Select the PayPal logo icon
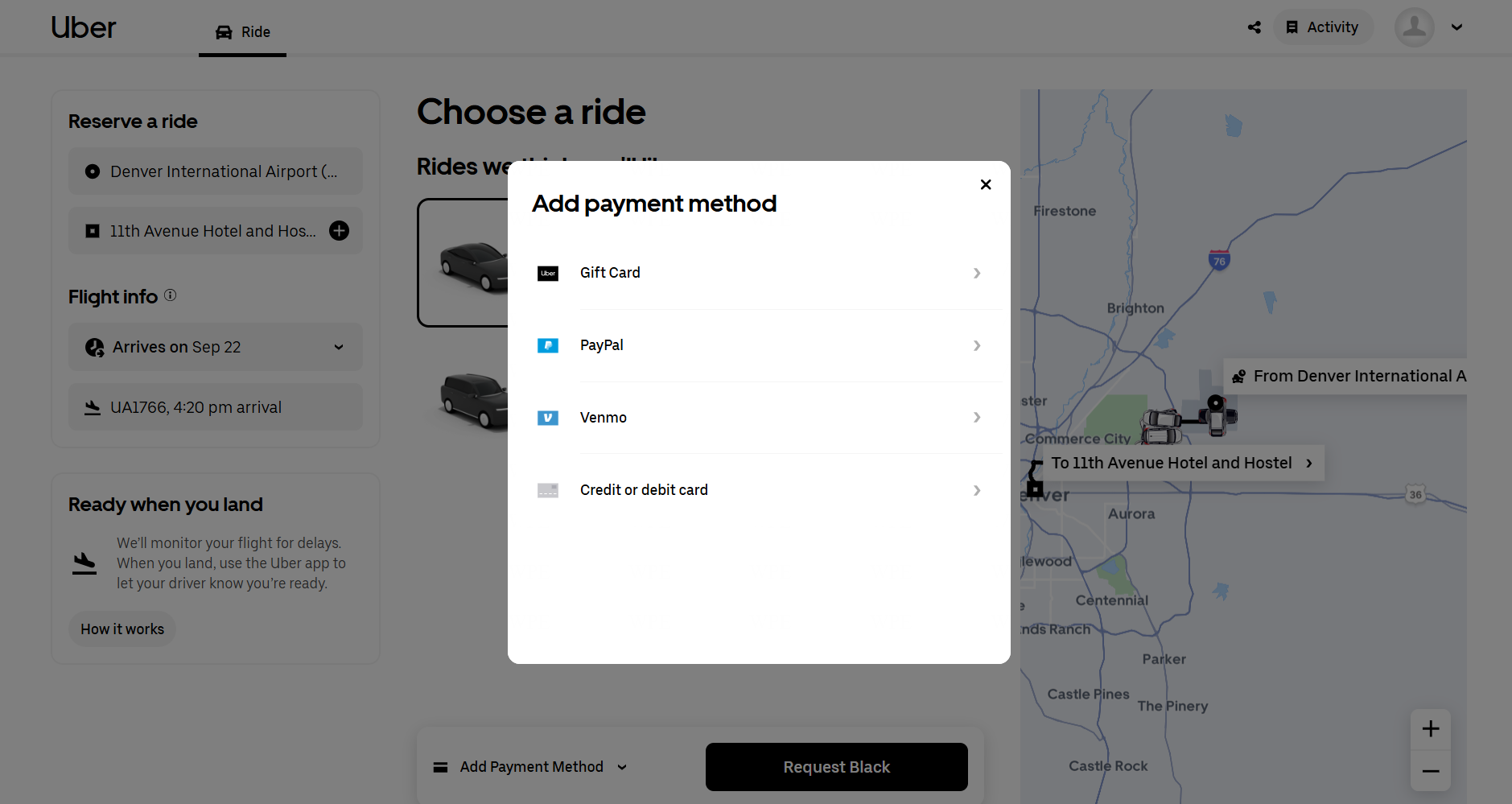 coord(548,345)
